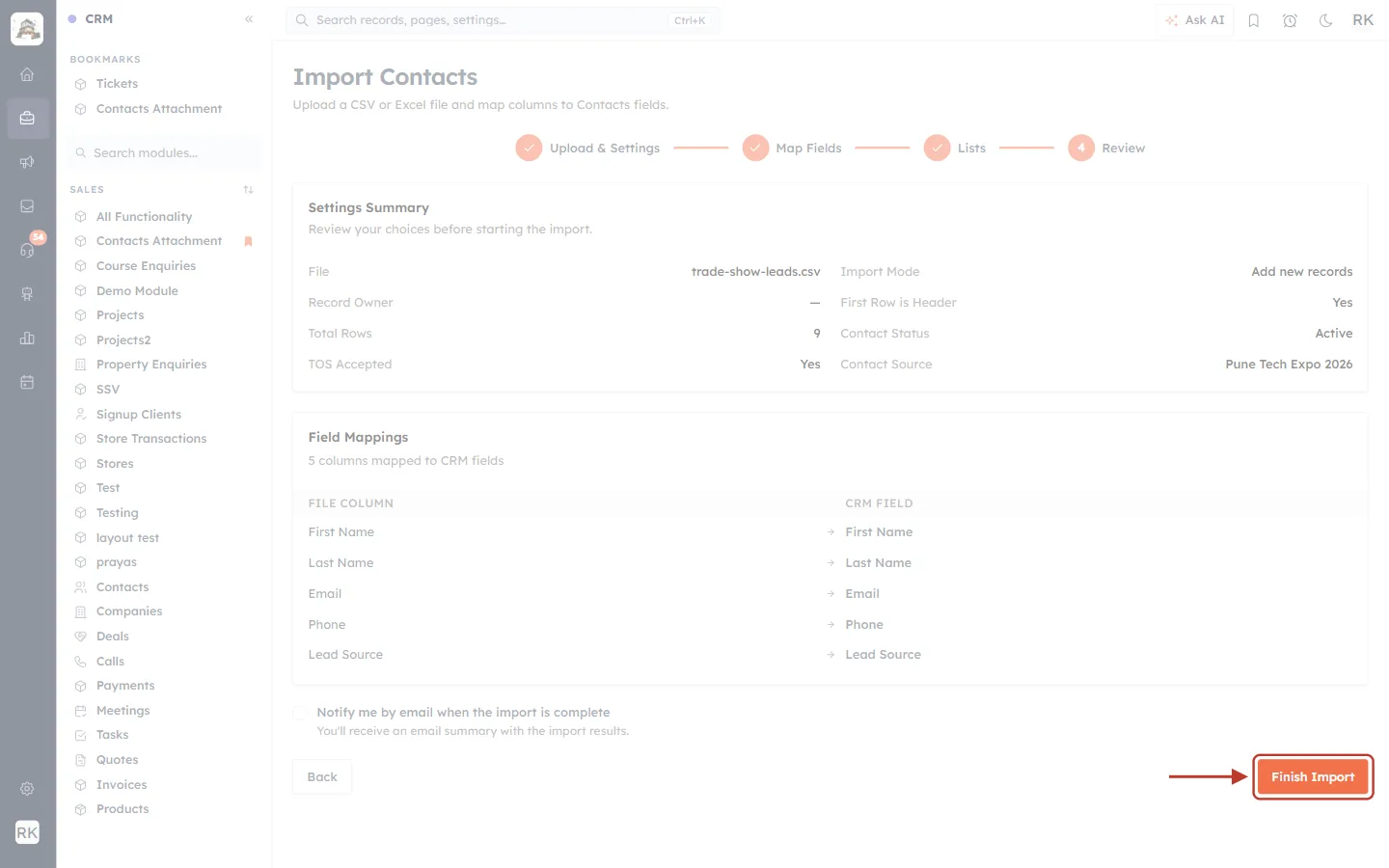Focus the Search modules field
This screenshot has height=868, width=1389.
pyautogui.click(x=165, y=152)
